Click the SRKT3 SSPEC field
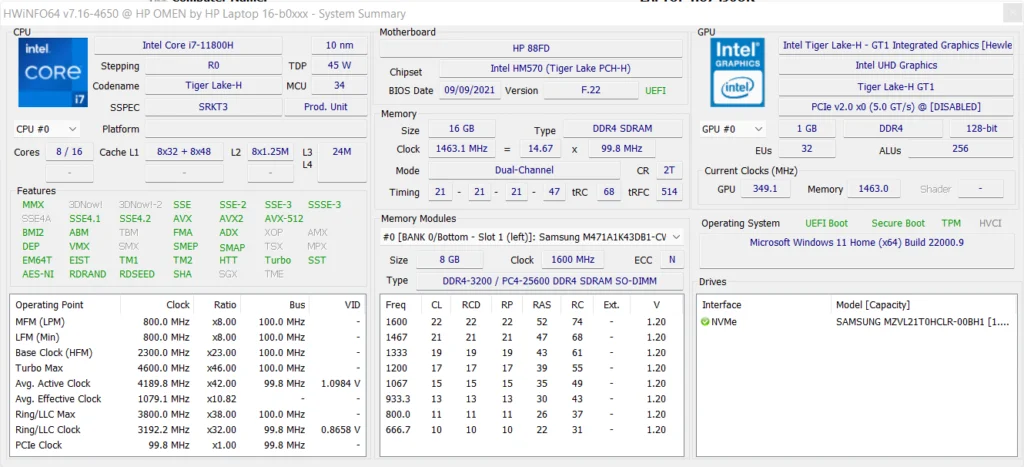1024x467 pixels. 214,106
